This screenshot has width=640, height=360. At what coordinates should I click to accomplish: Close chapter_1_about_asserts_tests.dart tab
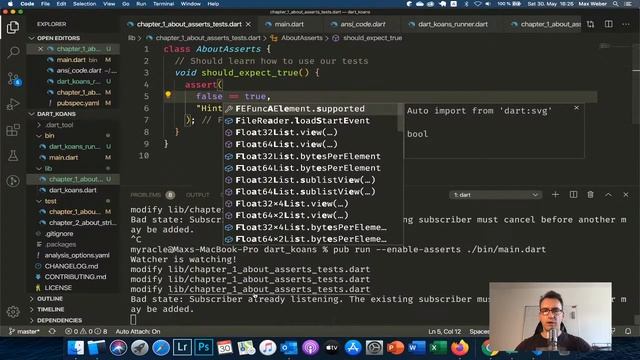[248, 24]
